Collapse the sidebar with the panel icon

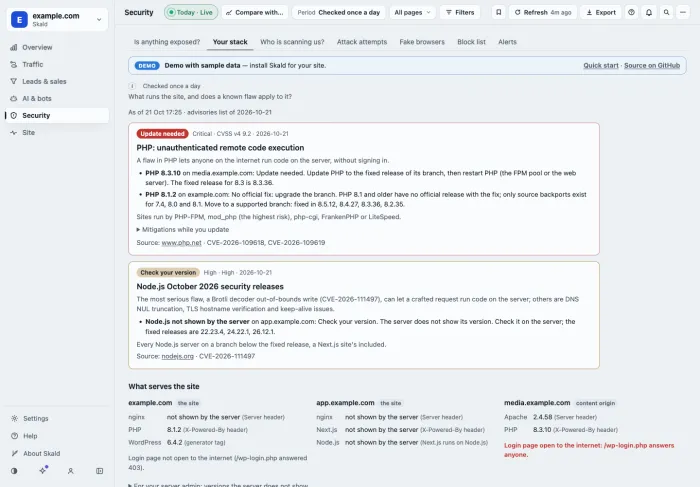click(100, 471)
